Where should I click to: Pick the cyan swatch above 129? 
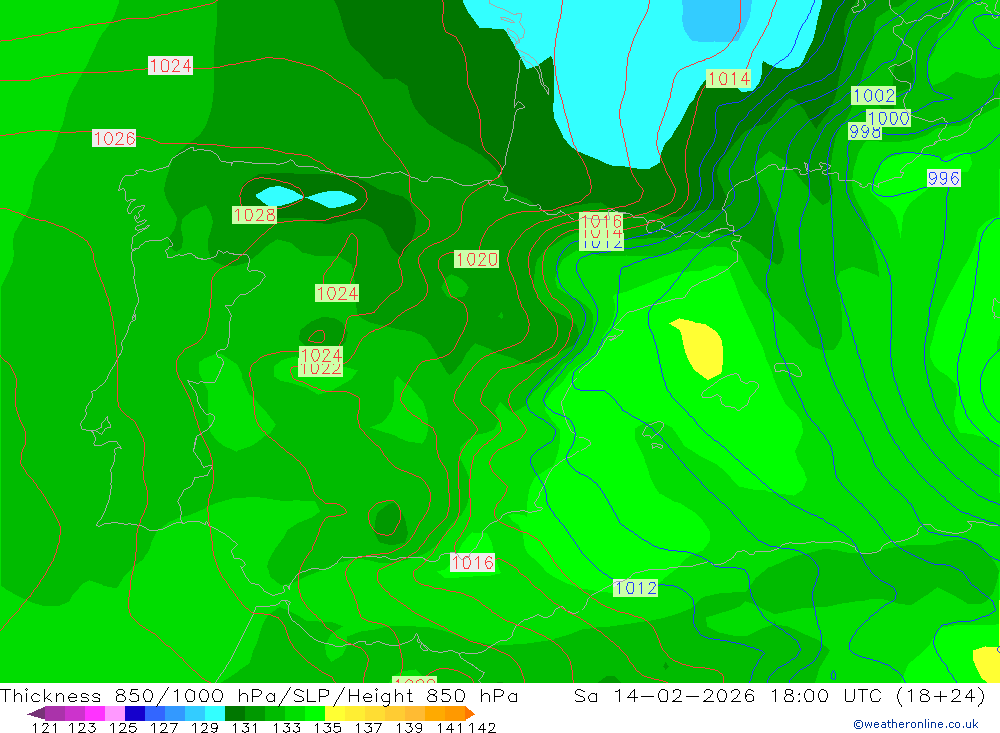(215, 713)
